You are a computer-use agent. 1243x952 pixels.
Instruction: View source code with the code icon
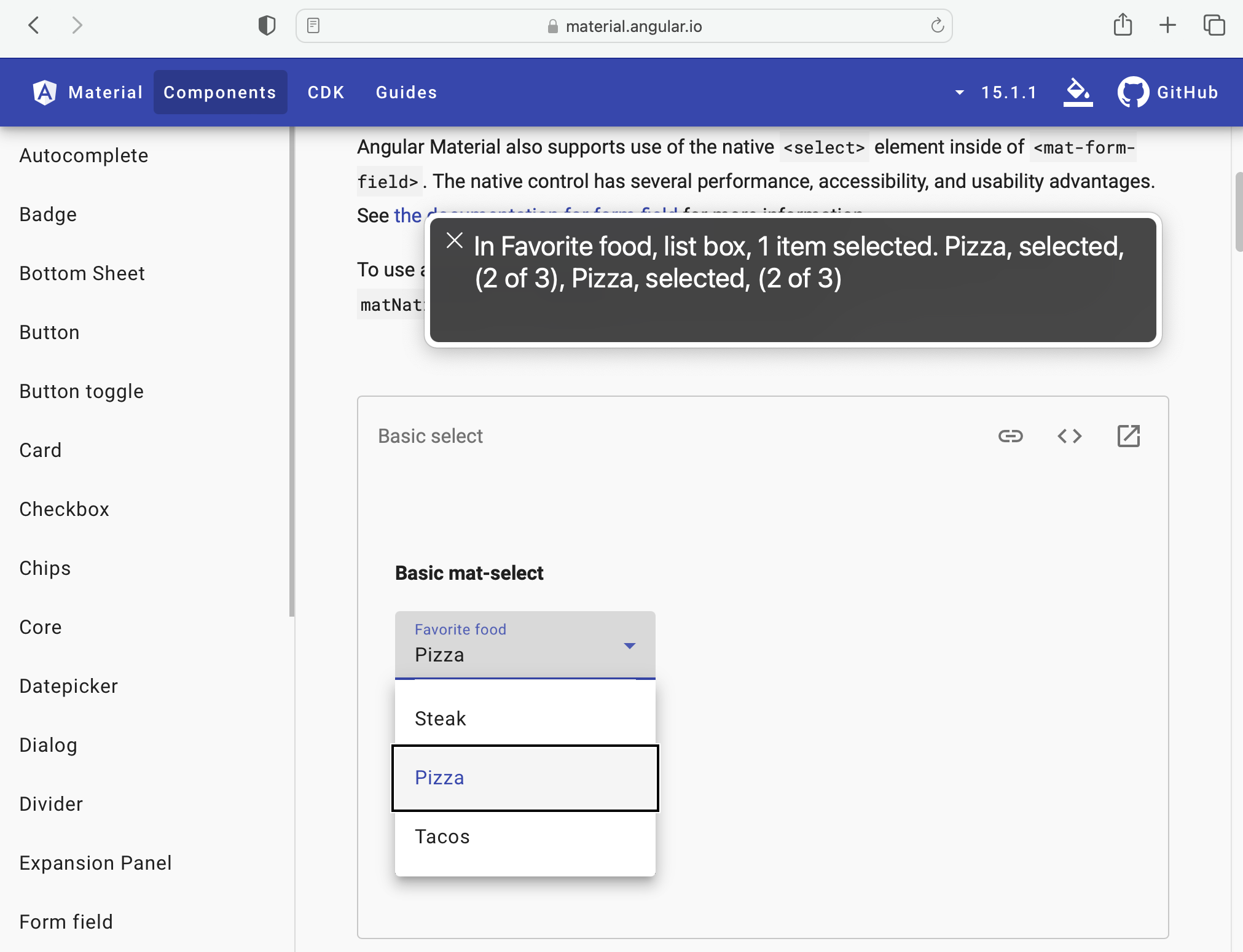click(1069, 436)
